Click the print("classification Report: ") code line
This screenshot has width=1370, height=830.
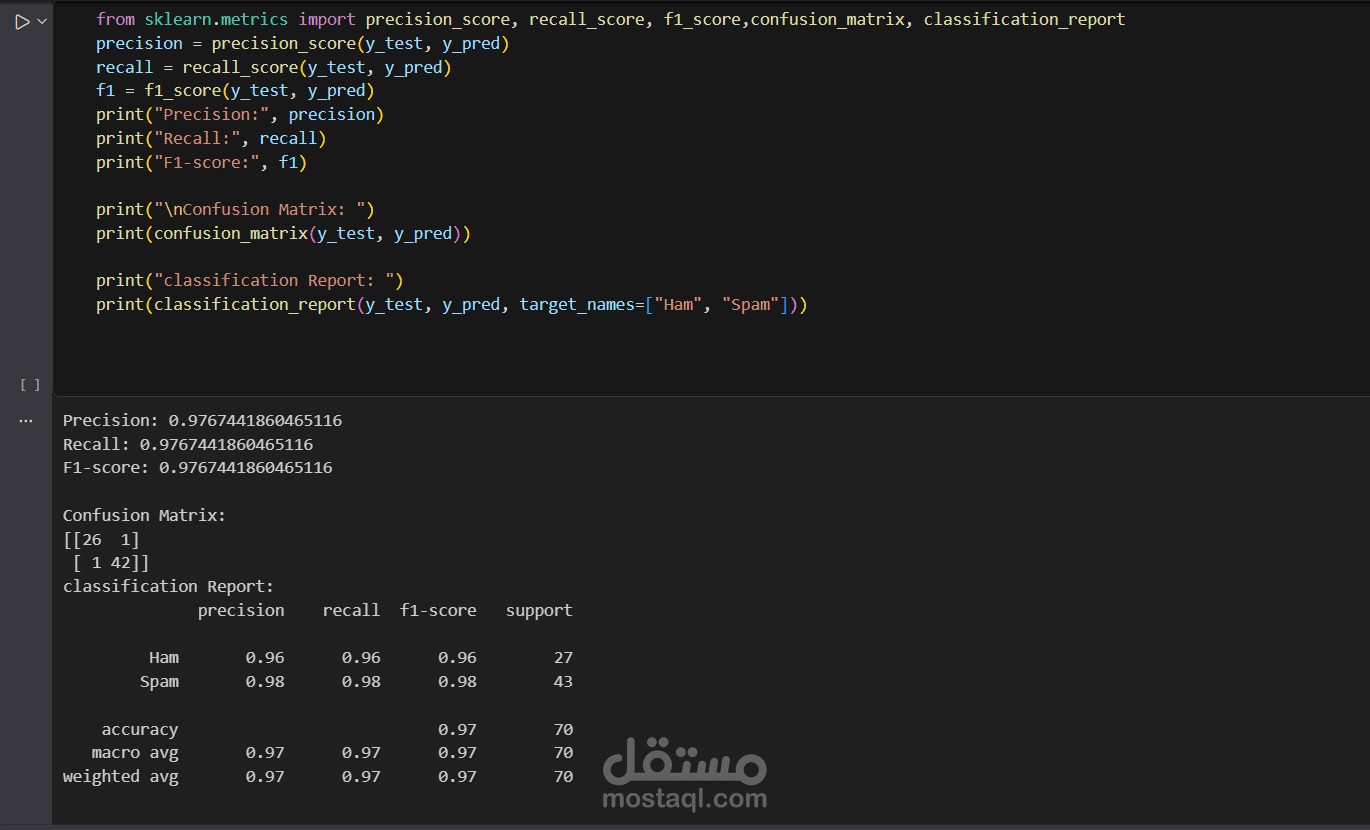[250, 280]
